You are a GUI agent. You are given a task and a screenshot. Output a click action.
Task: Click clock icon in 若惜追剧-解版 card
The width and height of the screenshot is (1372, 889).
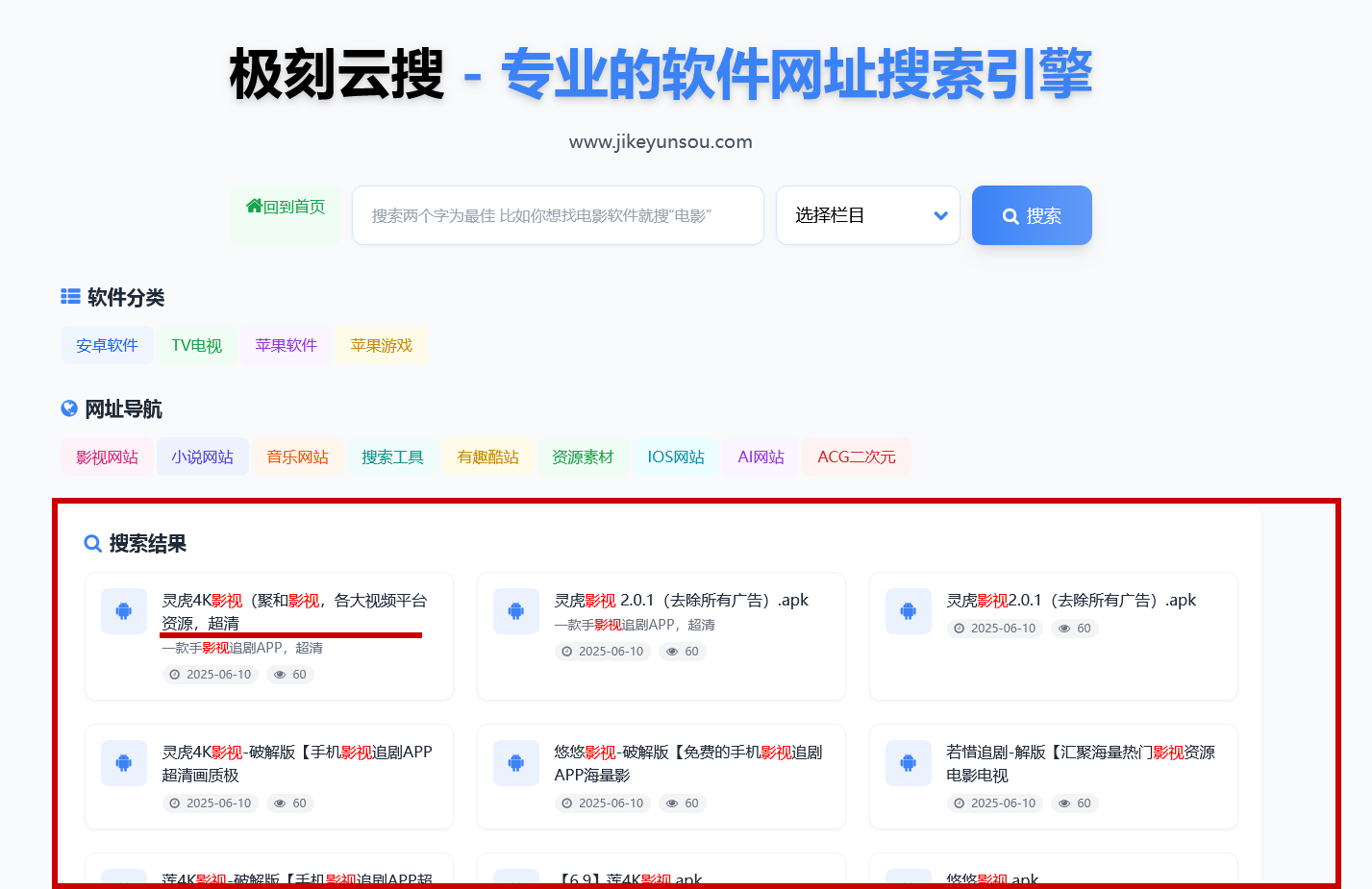(x=960, y=803)
